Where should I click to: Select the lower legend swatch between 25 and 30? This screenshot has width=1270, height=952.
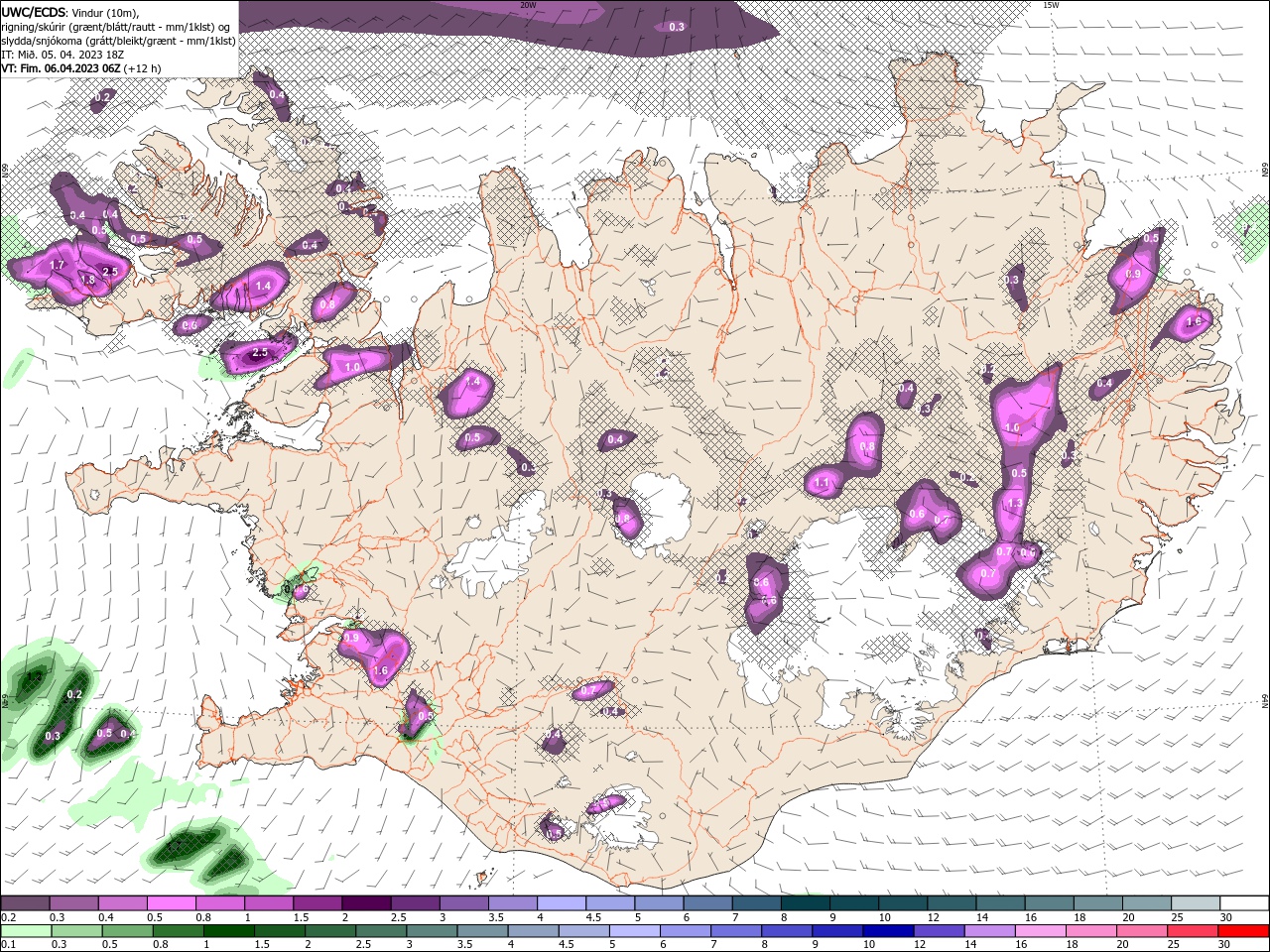coord(1192,931)
